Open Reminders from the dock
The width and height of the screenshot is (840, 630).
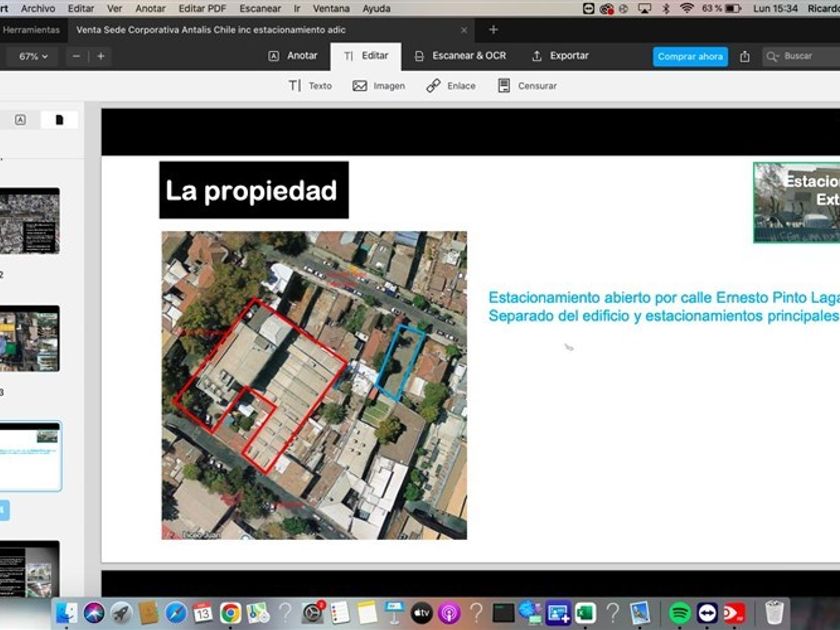coord(340,612)
